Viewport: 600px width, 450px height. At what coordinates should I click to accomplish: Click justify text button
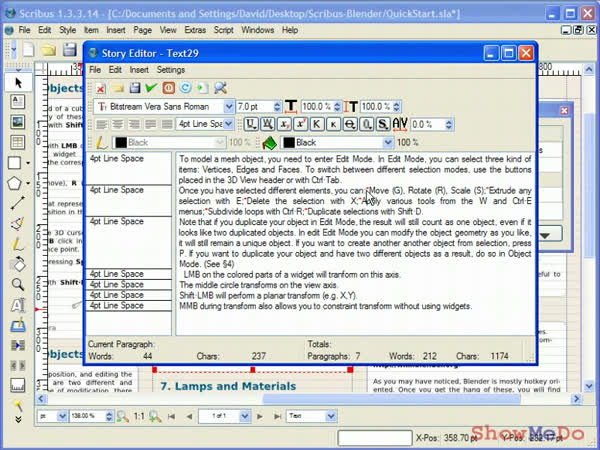tap(151, 124)
